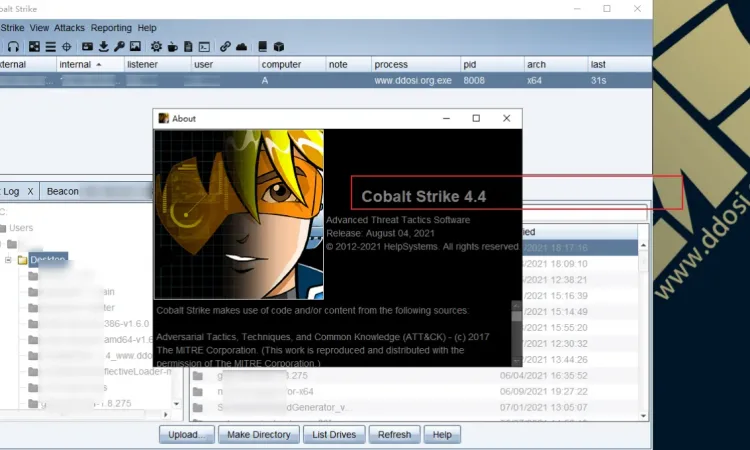
Task: Sort by process column header
Action: [x=416, y=65]
